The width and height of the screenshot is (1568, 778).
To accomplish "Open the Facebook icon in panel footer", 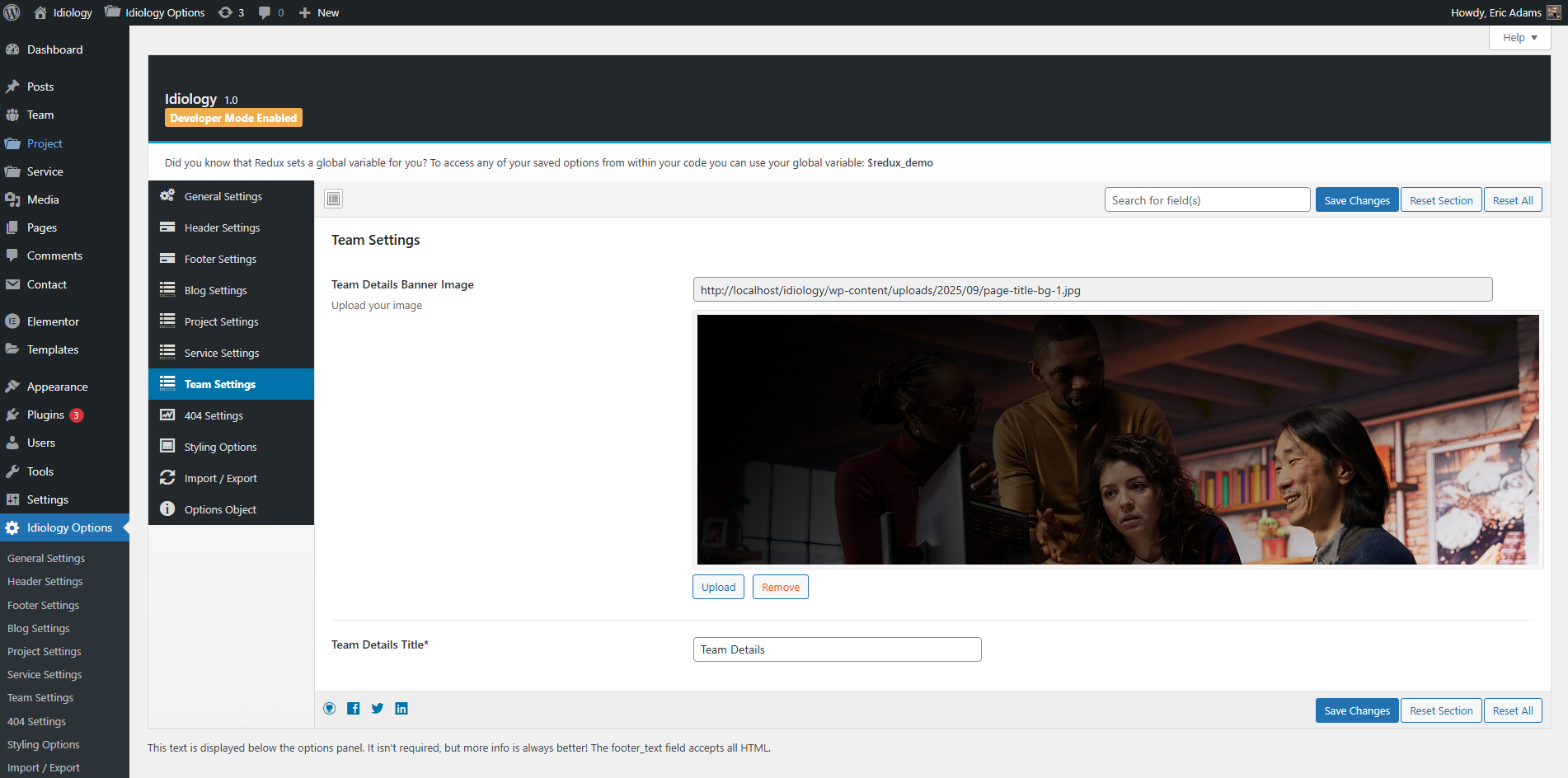I will (x=354, y=709).
